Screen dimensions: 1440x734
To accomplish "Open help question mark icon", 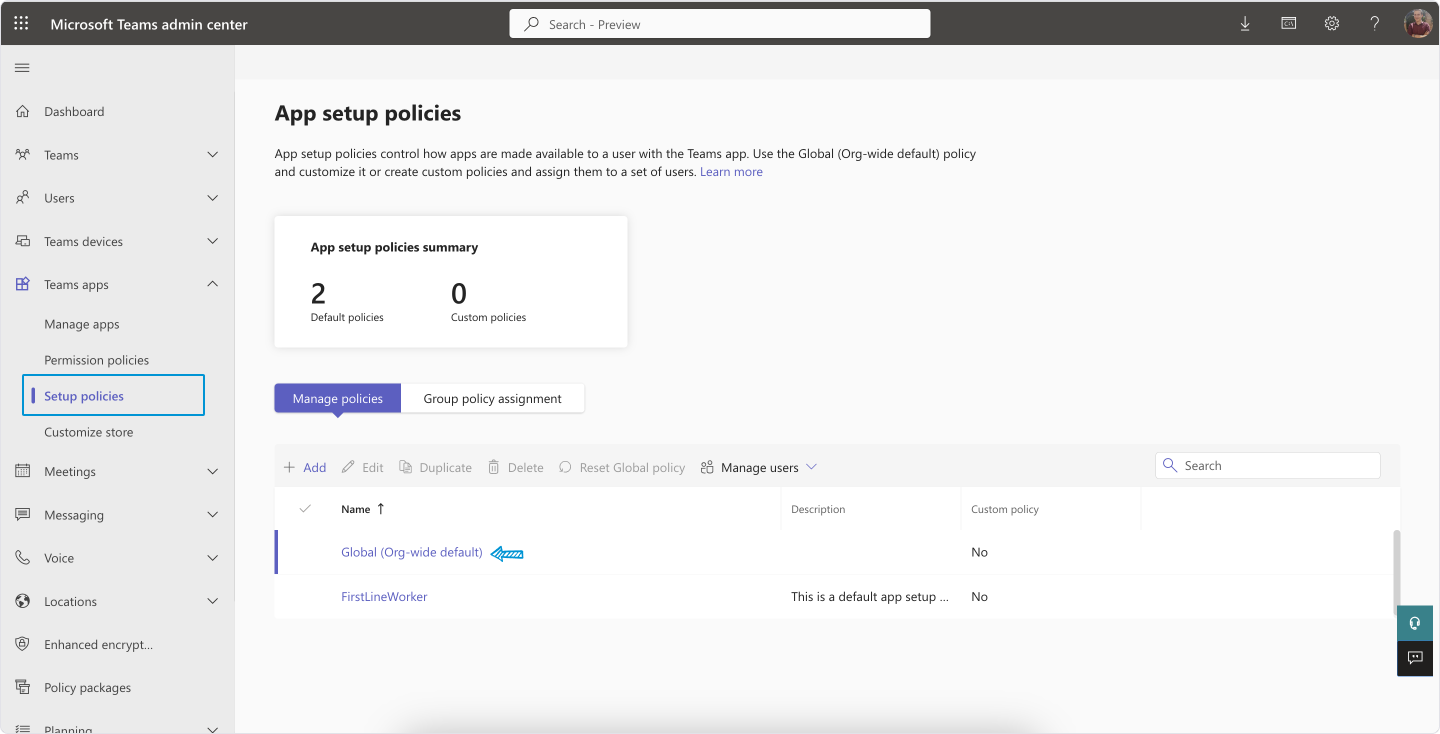I will [1375, 23].
